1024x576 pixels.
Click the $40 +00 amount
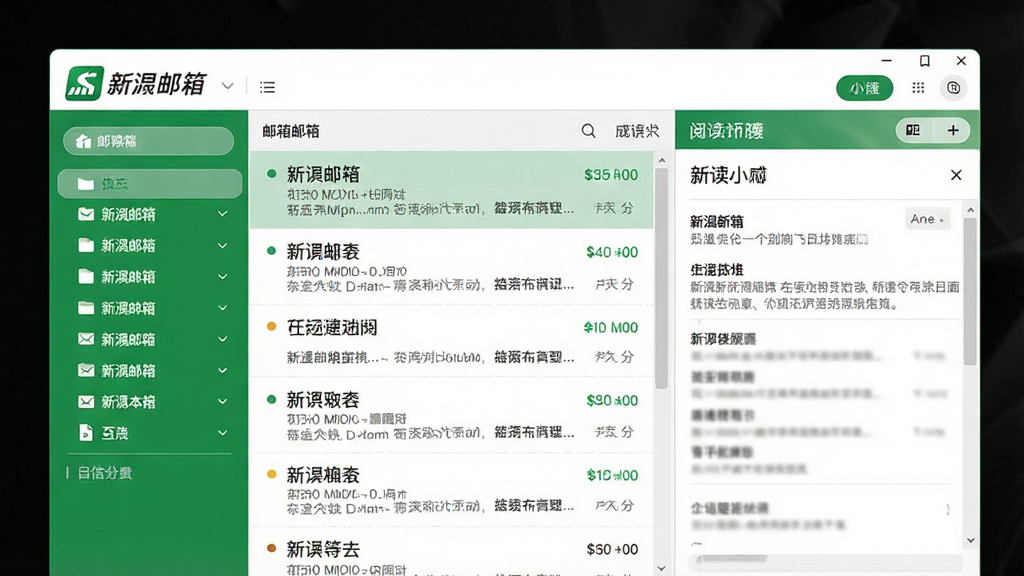[x=612, y=252]
